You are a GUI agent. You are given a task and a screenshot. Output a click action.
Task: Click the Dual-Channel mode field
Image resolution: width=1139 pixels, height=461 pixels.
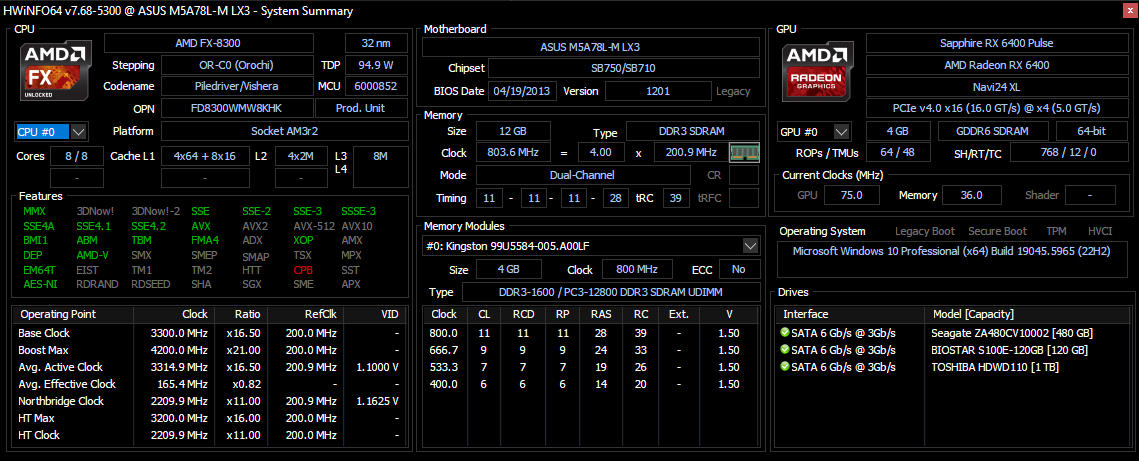coord(583,176)
